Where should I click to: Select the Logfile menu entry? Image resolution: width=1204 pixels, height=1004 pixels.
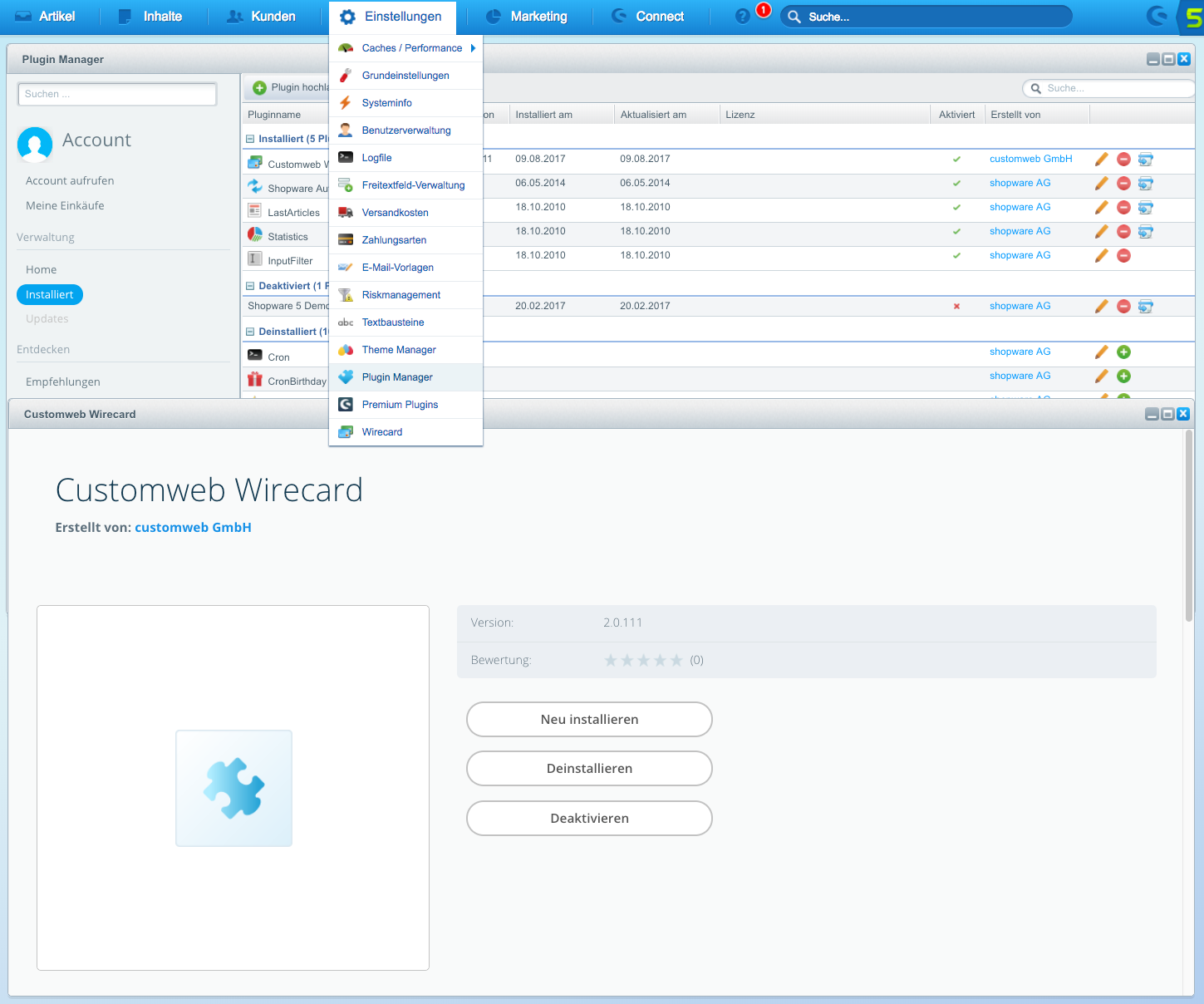(x=405, y=158)
